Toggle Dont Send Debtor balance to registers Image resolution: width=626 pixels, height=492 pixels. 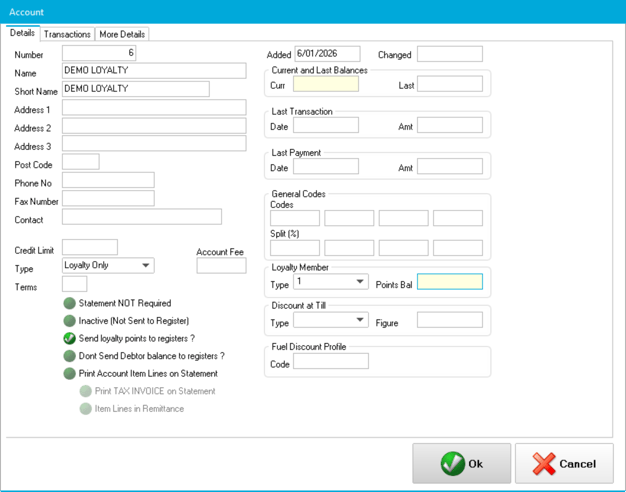pos(70,356)
